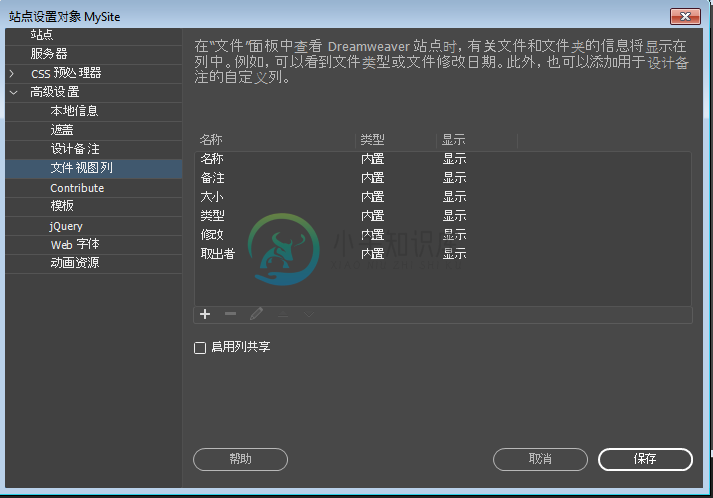Click the plus icon to add a column
Screen dimensions: 713x498
[x=205, y=314]
